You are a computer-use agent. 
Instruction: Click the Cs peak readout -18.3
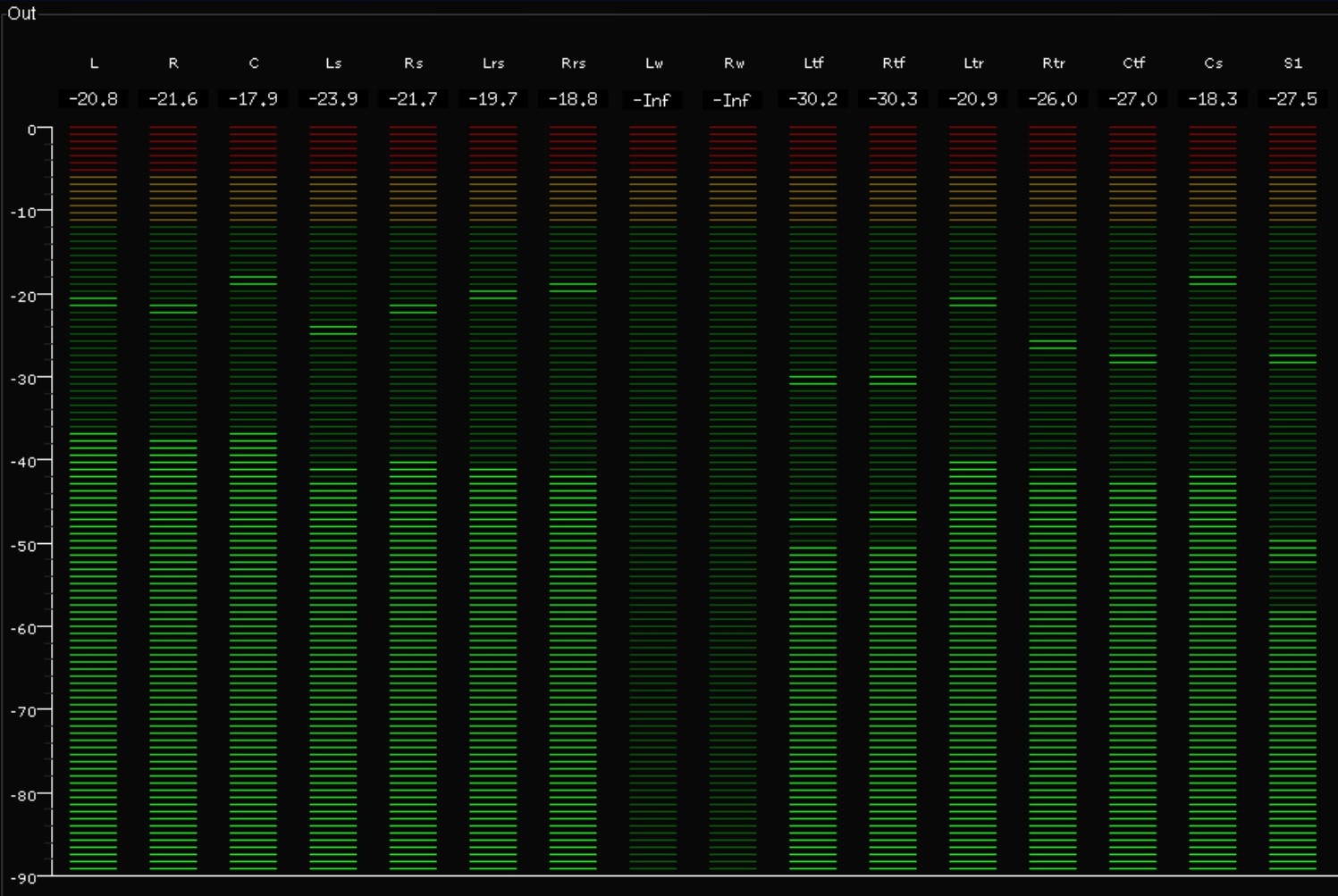(1213, 99)
